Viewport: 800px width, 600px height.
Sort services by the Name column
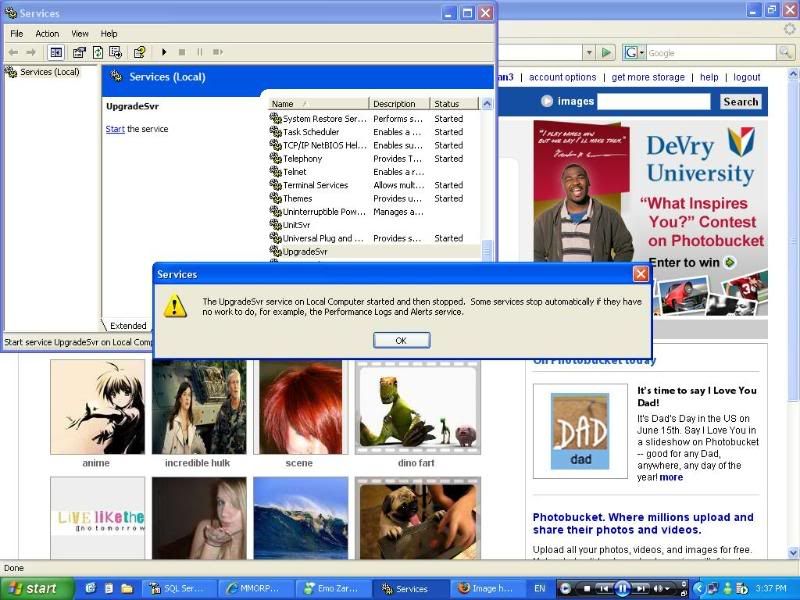click(x=317, y=104)
